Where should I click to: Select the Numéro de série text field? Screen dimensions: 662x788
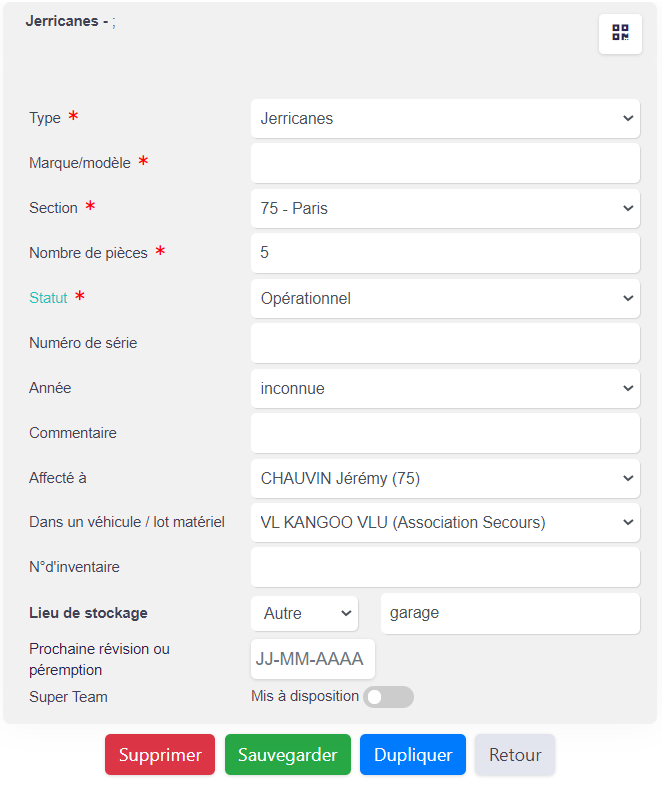(445, 343)
